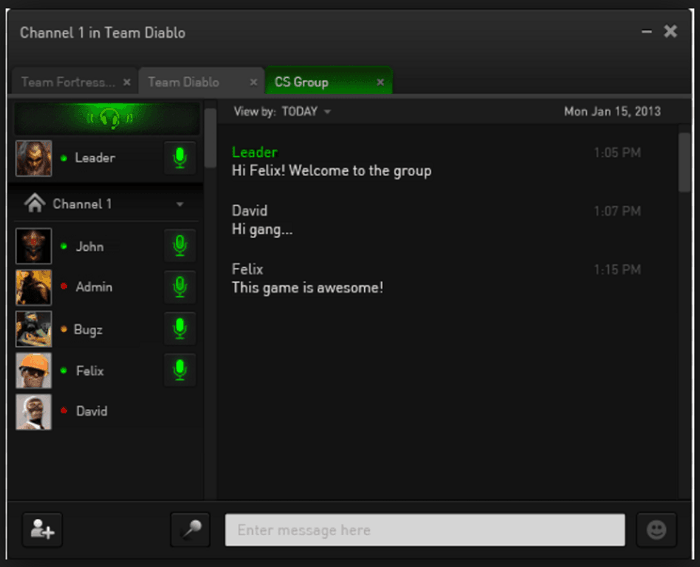Click the message 'This game is awesome!'
700x567 pixels.
coord(308,288)
